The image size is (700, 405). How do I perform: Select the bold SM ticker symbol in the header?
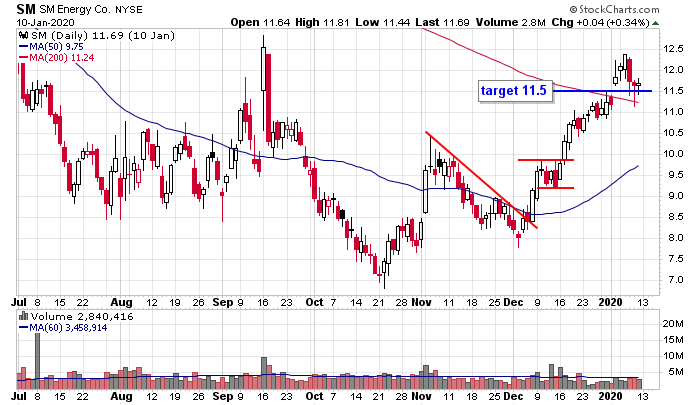(x=26, y=9)
